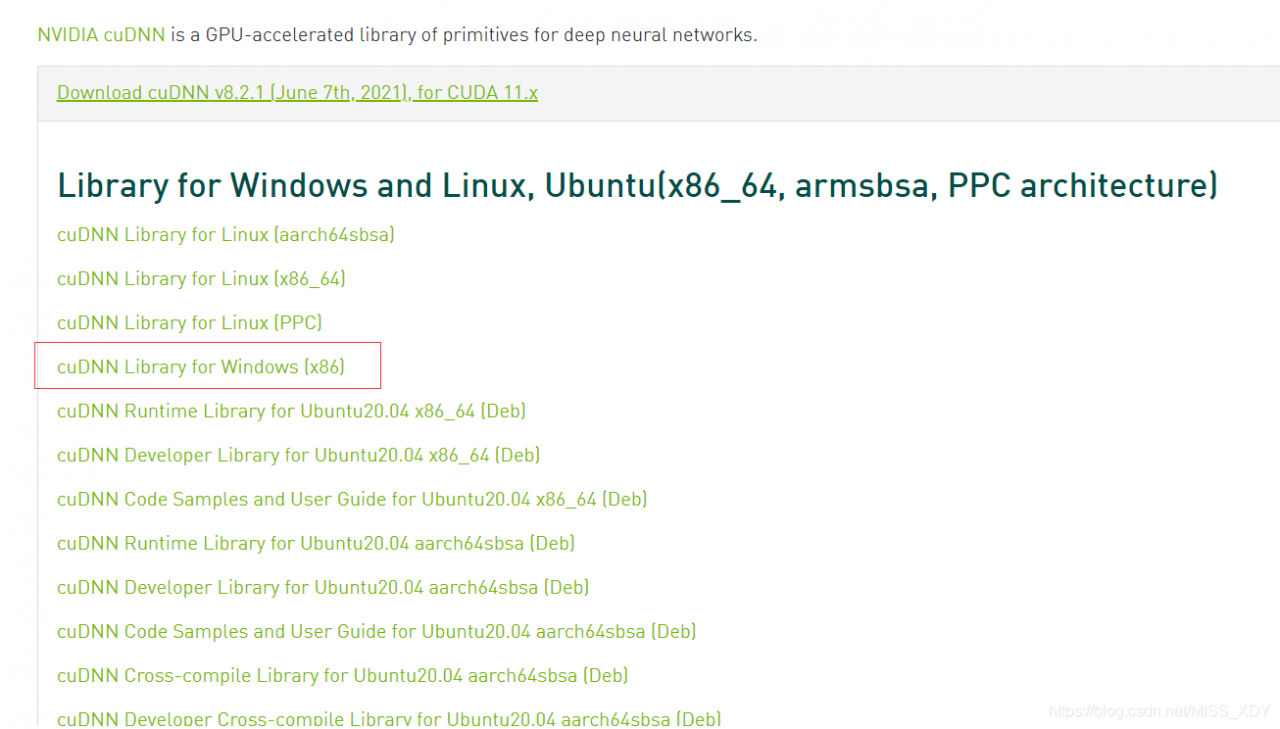This screenshot has height=729, width=1280.
Task: Click the GPU-accelerated library description text
Action: pos(464,35)
